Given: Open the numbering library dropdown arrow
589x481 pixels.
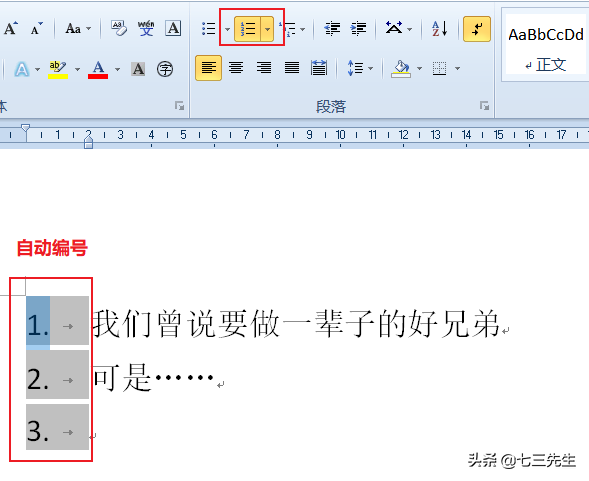Looking at the screenshot, I should click(267, 29).
